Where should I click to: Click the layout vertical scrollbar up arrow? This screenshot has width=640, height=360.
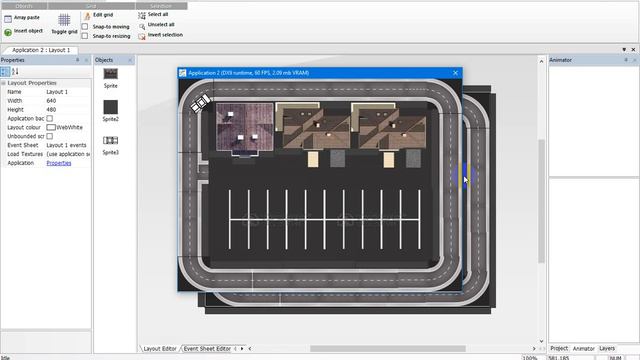[542, 62]
